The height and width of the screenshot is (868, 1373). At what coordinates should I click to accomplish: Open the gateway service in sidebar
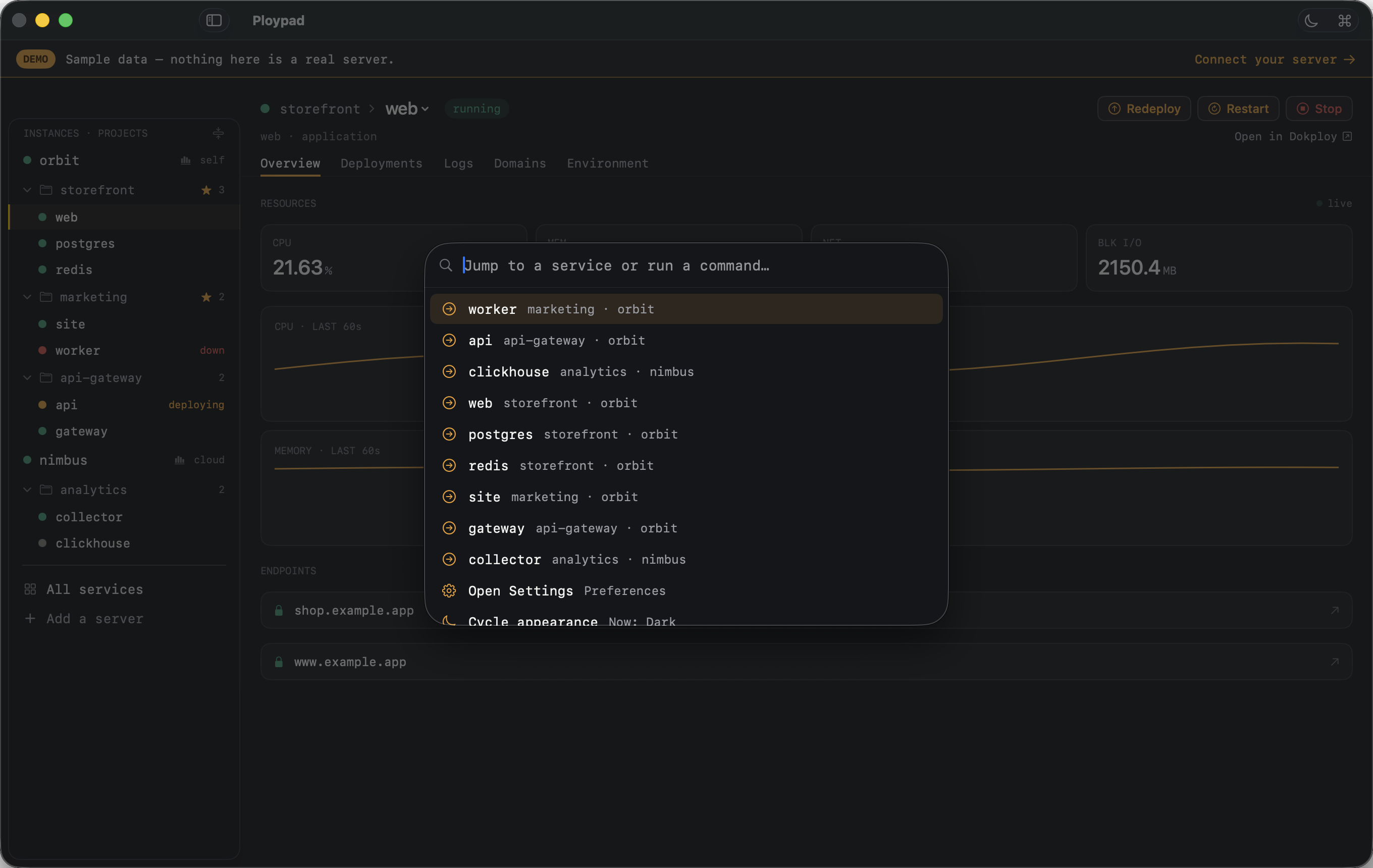tap(124, 431)
